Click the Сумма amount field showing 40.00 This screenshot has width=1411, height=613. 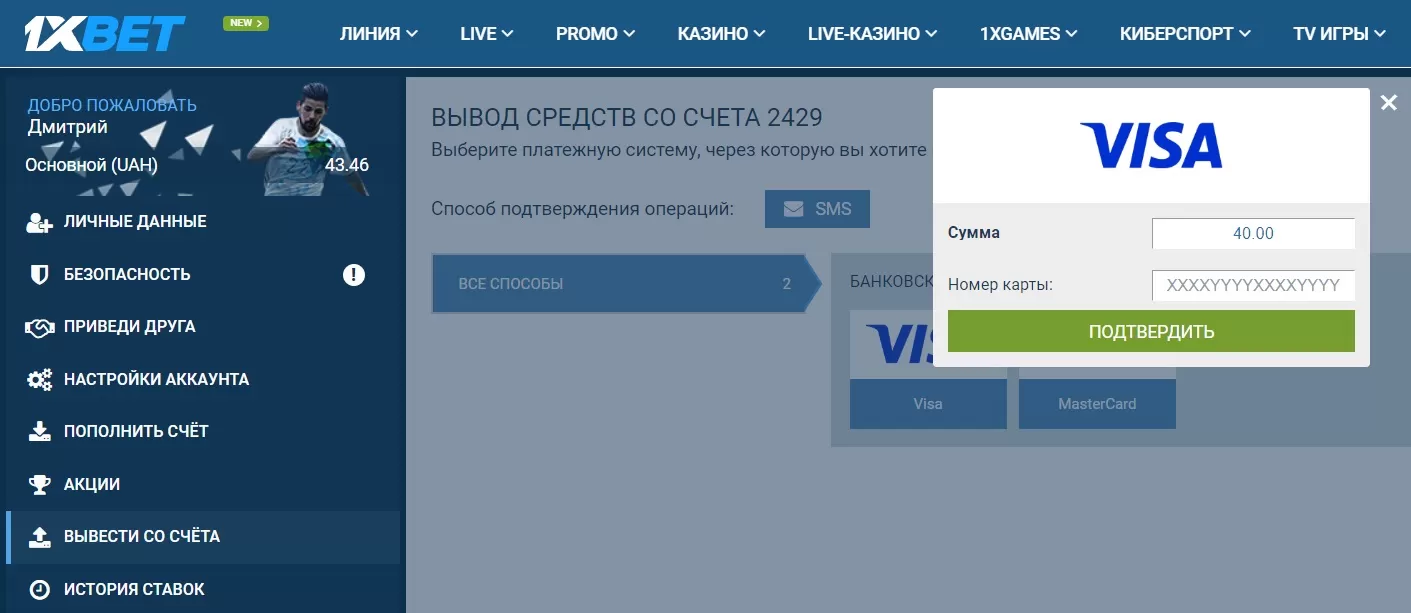[1253, 233]
